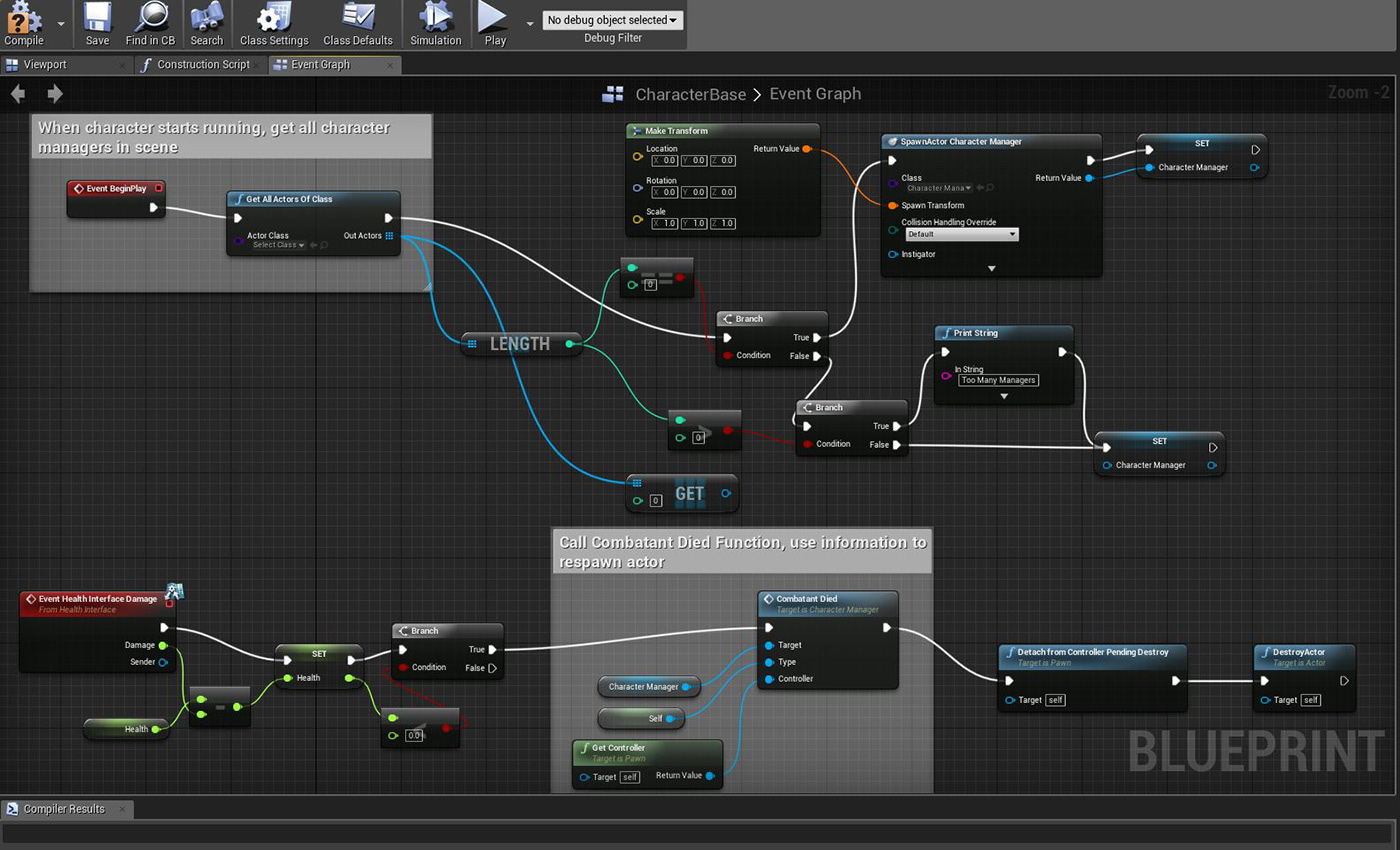
Task: Expand the SpawnActor Character Manager node's advanced pins
Action: (991, 268)
